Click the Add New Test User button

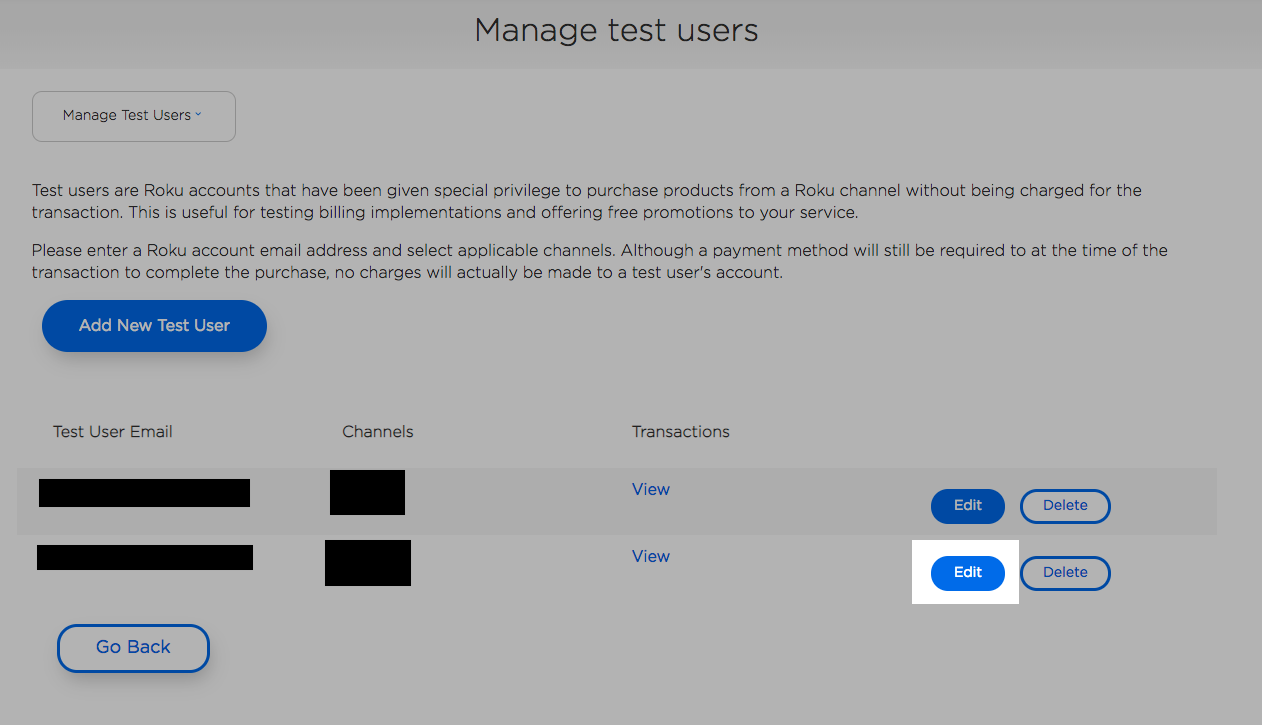click(x=154, y=326)
